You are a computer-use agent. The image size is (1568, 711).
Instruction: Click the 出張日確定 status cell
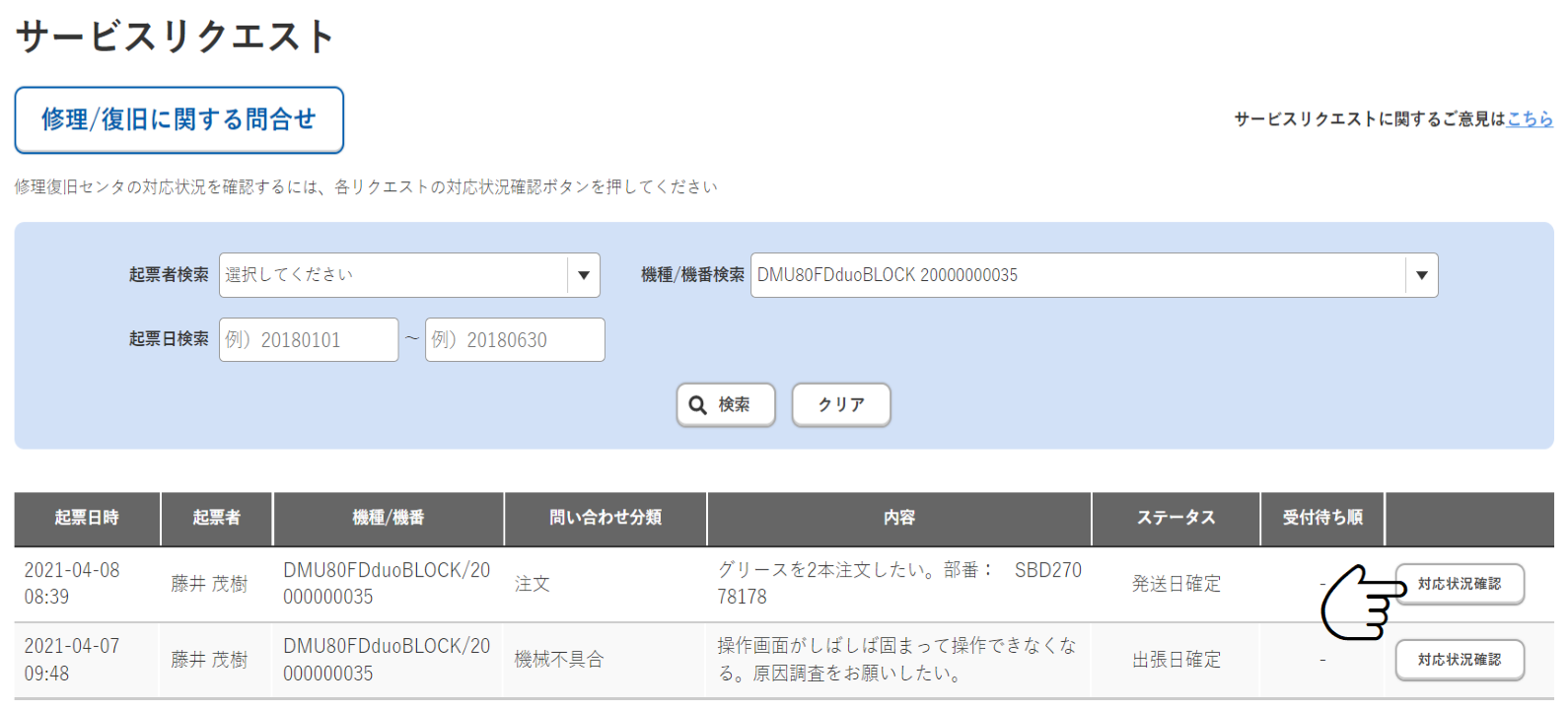pos(1176,660)
